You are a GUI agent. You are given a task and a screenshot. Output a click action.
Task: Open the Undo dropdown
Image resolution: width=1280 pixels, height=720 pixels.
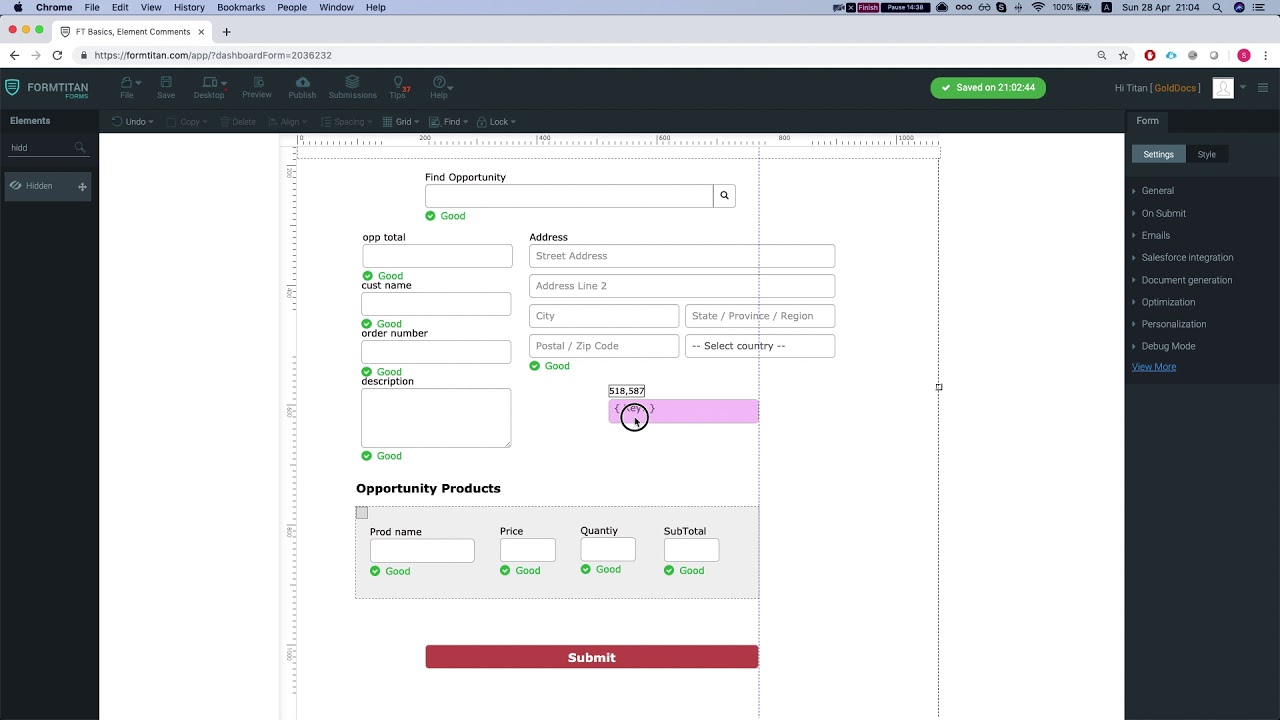point(133,122)
